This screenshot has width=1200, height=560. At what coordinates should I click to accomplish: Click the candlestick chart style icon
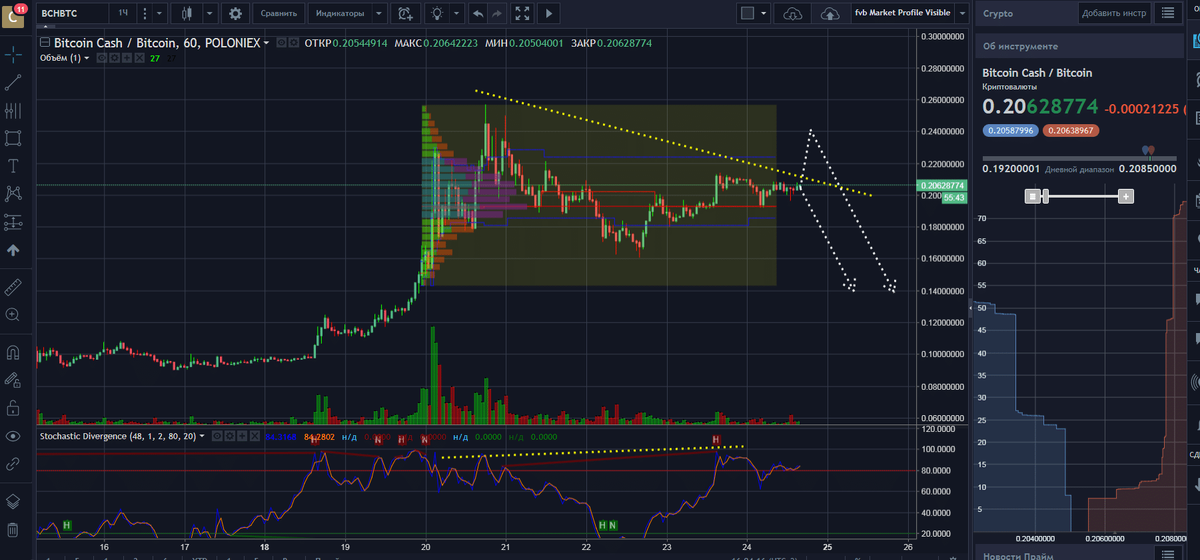pos(188,13)
